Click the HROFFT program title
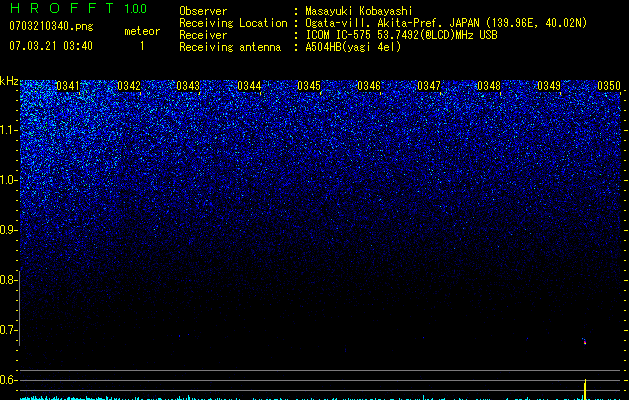Viewport: 629px width, 400px height. 62,8
